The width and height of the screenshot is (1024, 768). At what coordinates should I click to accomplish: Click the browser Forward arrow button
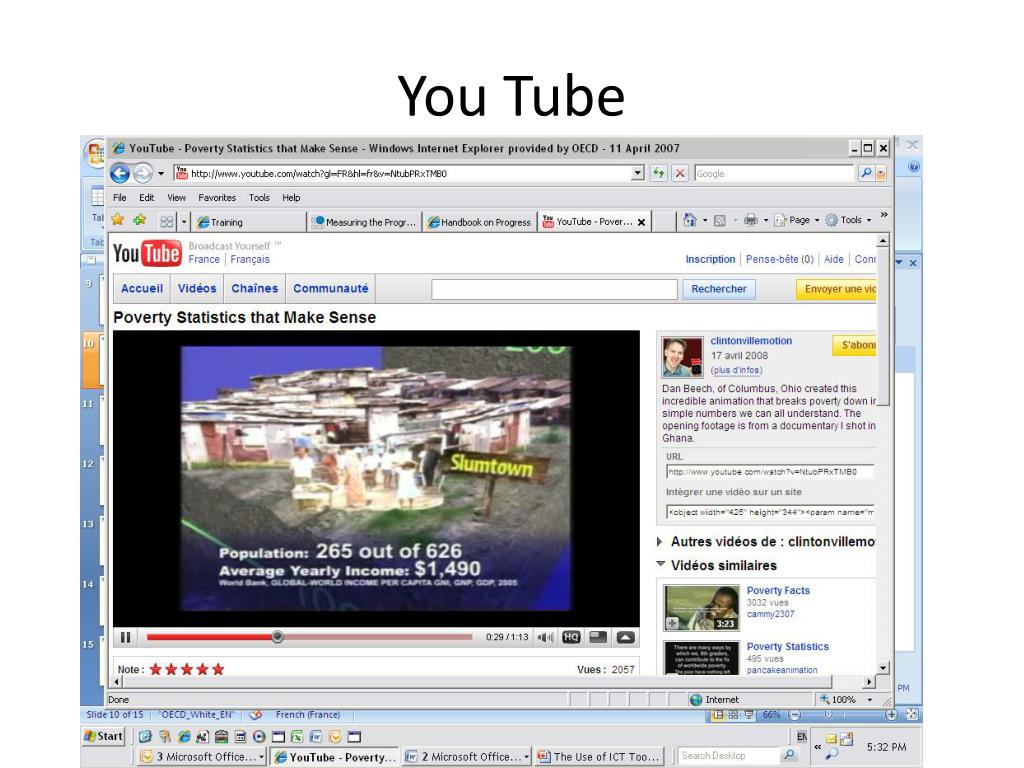click(x=142, y=173)
